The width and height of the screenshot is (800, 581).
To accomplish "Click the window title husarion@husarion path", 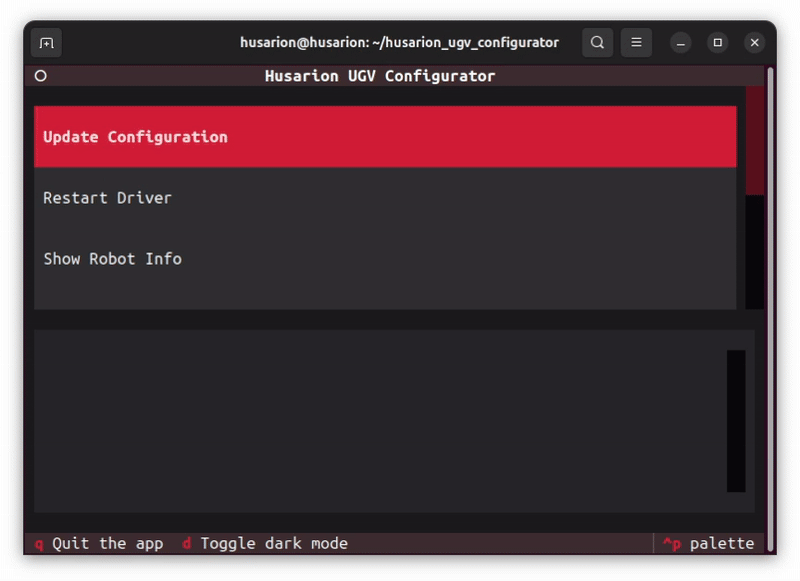I will point(399,43).
